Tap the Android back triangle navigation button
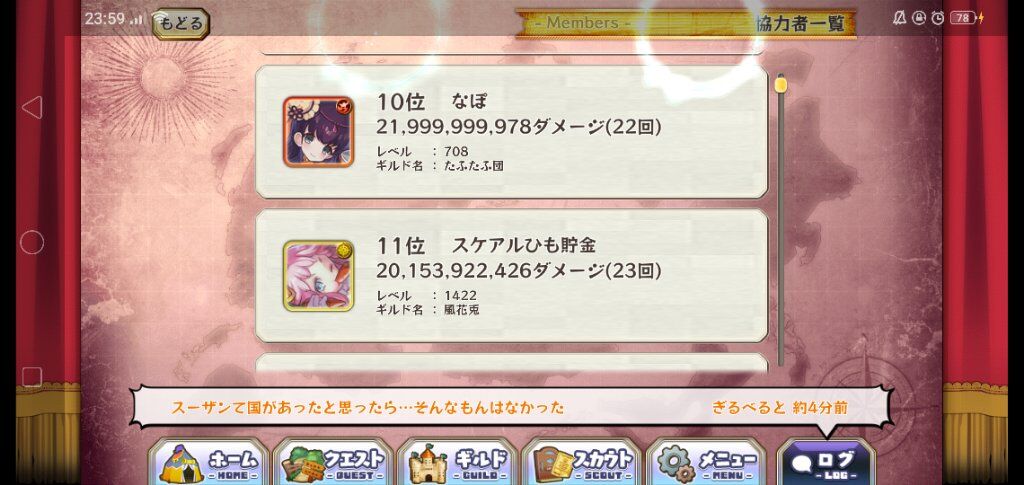The width and height of the screenshot is (1024, 485). tap(32, 107)
